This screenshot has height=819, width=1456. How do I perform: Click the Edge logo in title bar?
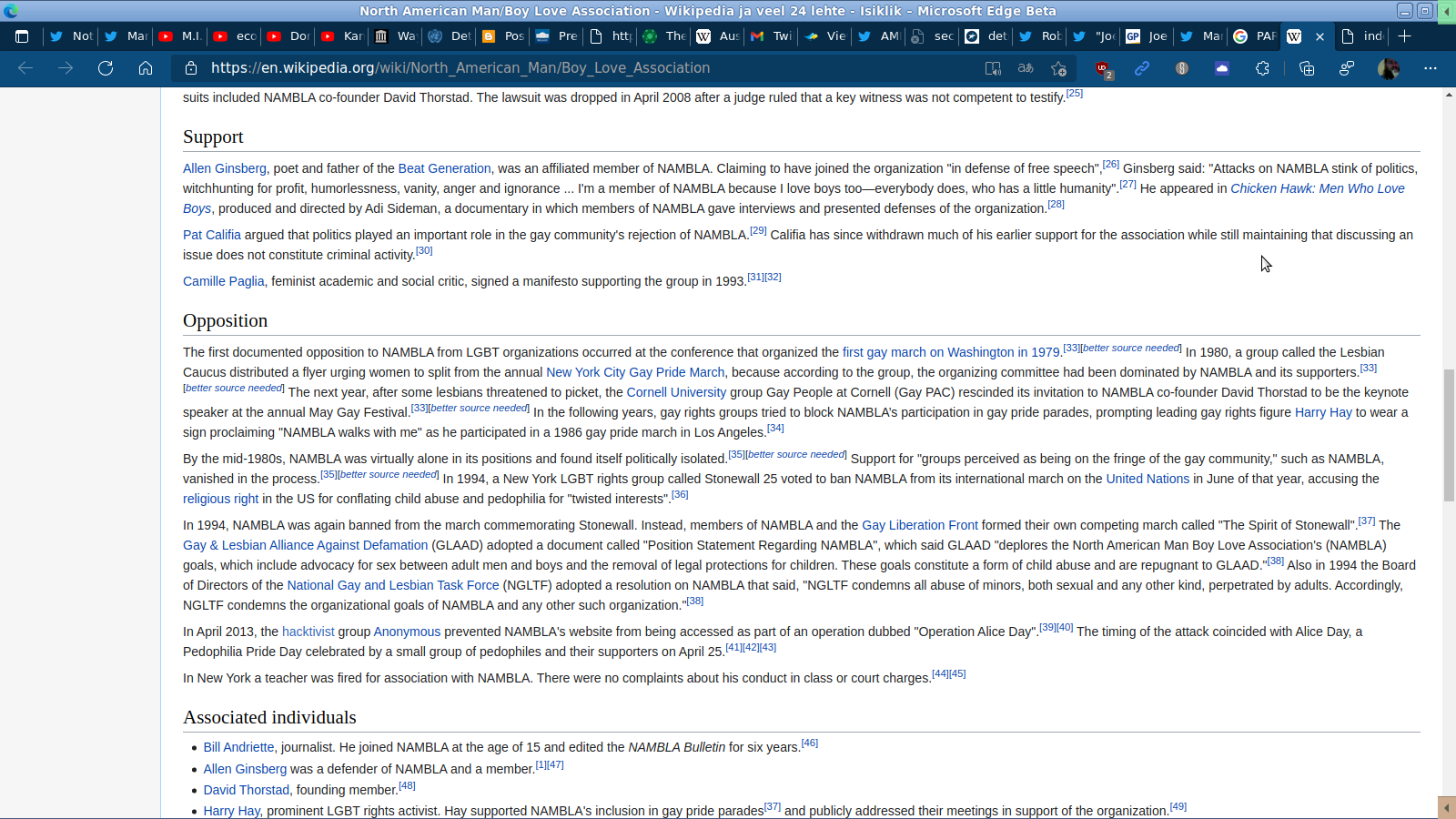click(x=11, y=11)
